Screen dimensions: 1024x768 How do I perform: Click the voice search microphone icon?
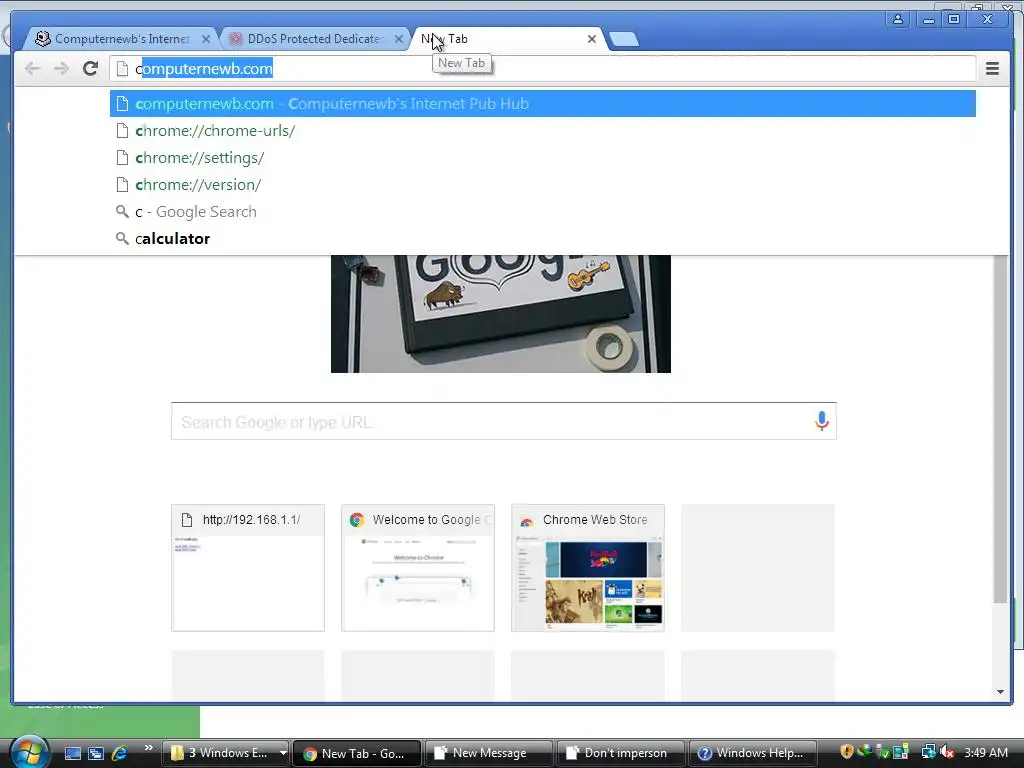coord(822,421)
